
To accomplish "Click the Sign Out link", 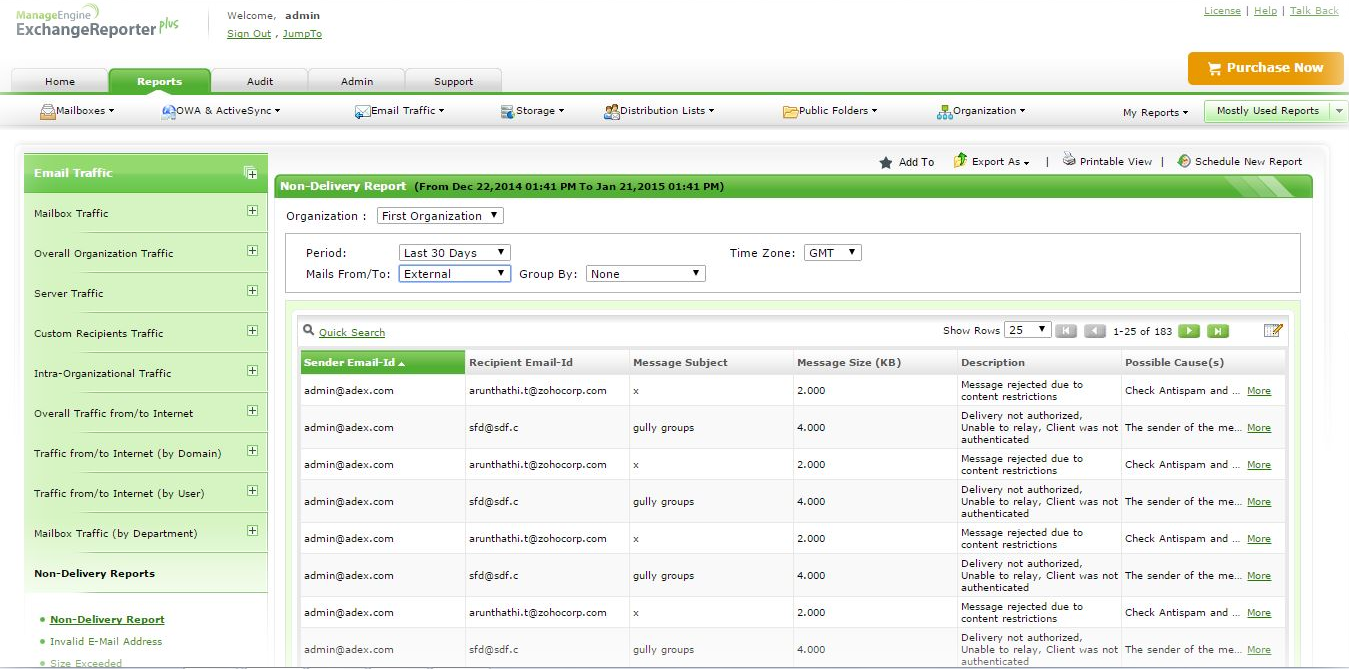I will (x=249, y=34).
